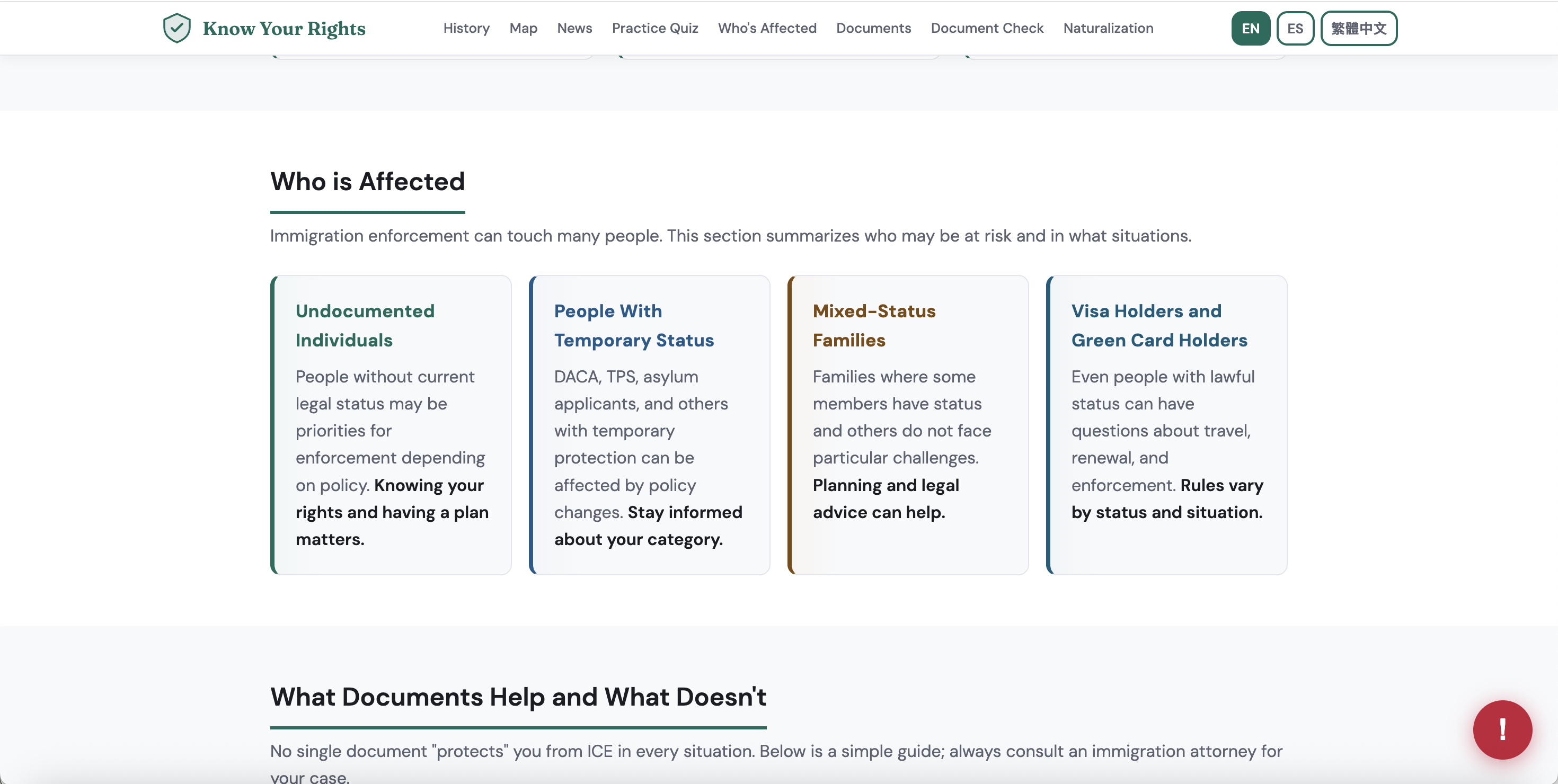Switch language to Spanish (ES)
This screenshot has width=1558, height=784.
(x=1294, y=29)
